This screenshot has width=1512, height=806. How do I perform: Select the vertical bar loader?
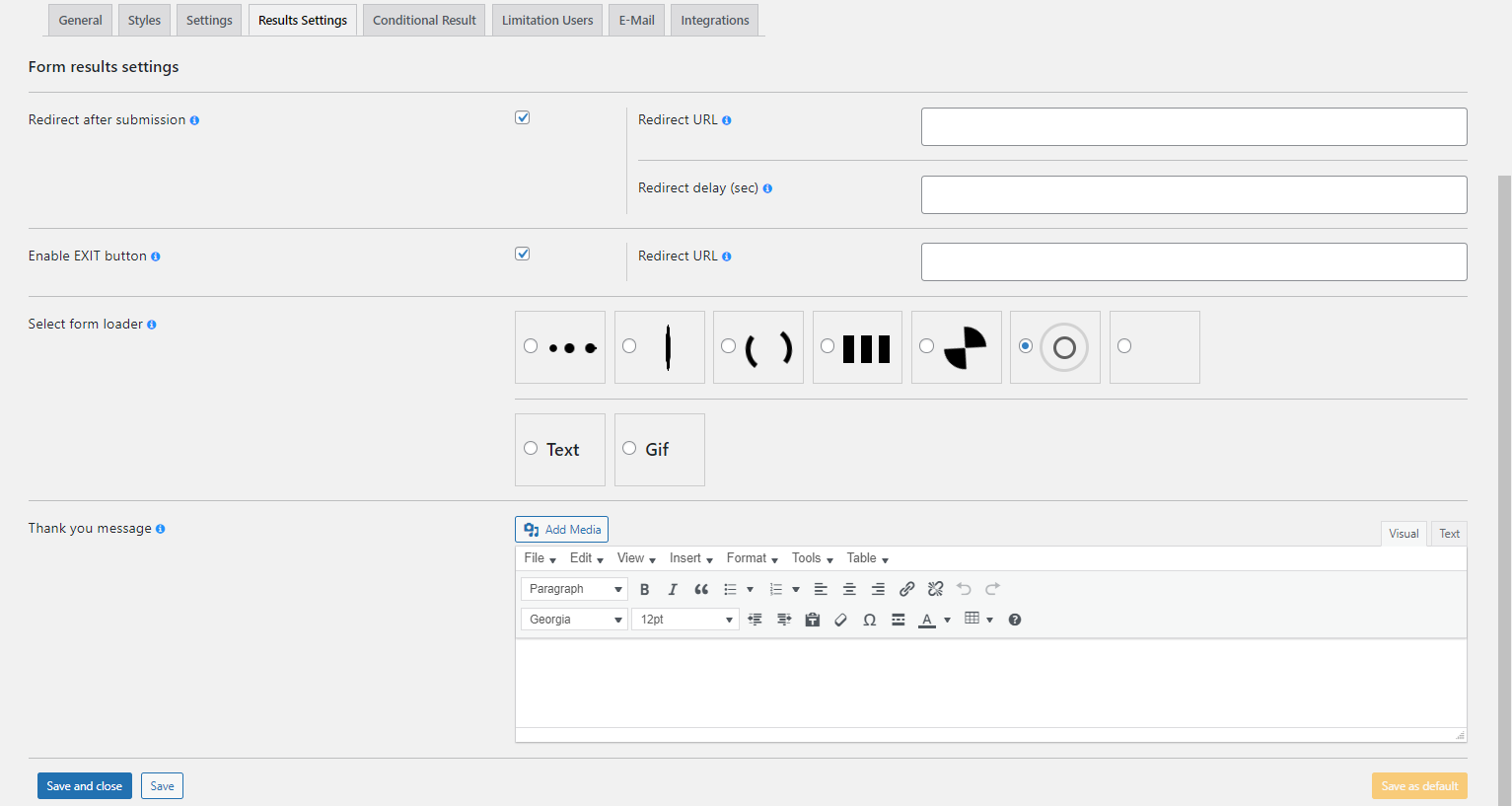pos(629,346)
